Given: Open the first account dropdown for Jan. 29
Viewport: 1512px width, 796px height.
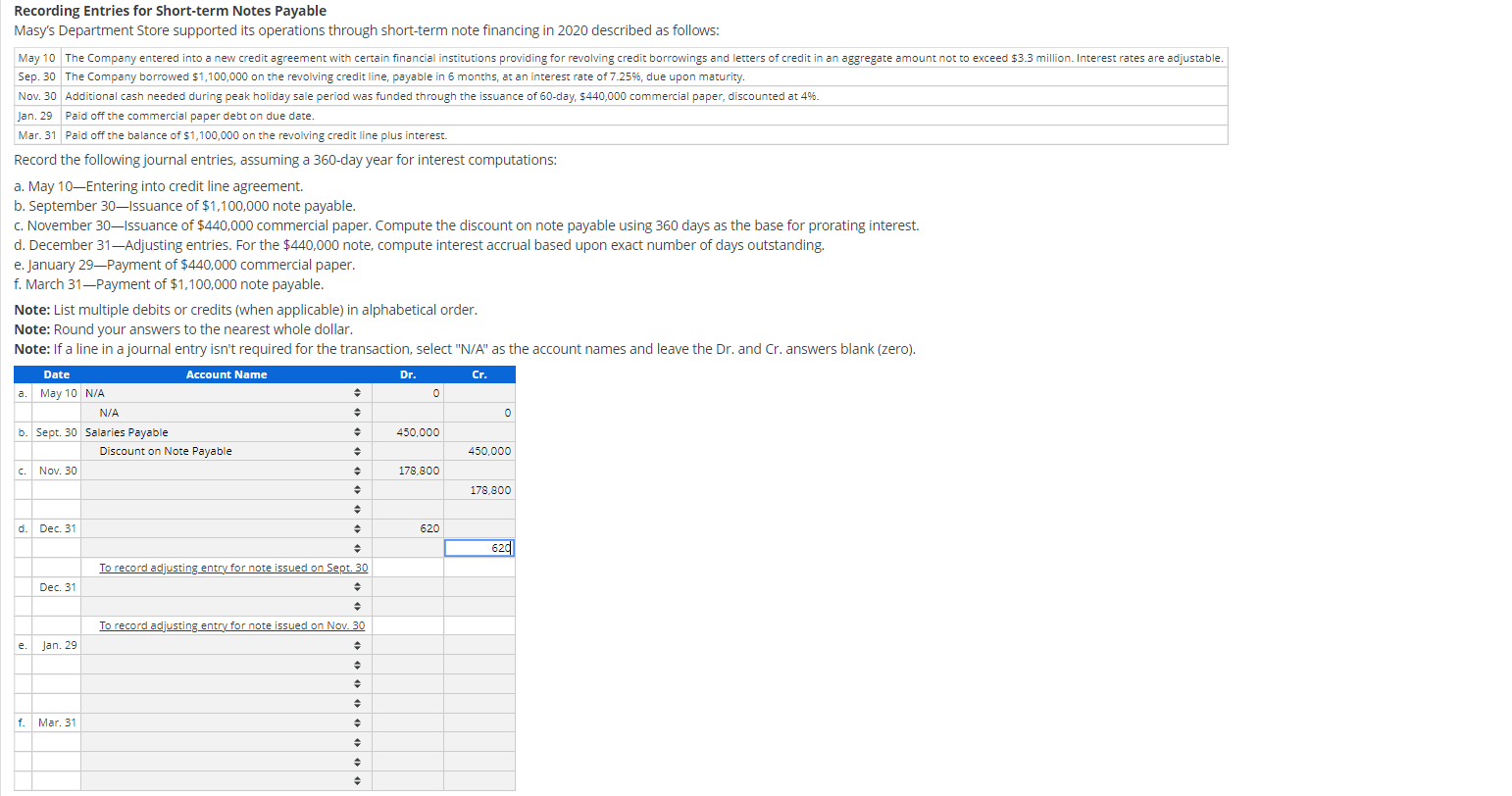Looking at the screenshot, I should (x=357, y=645).
